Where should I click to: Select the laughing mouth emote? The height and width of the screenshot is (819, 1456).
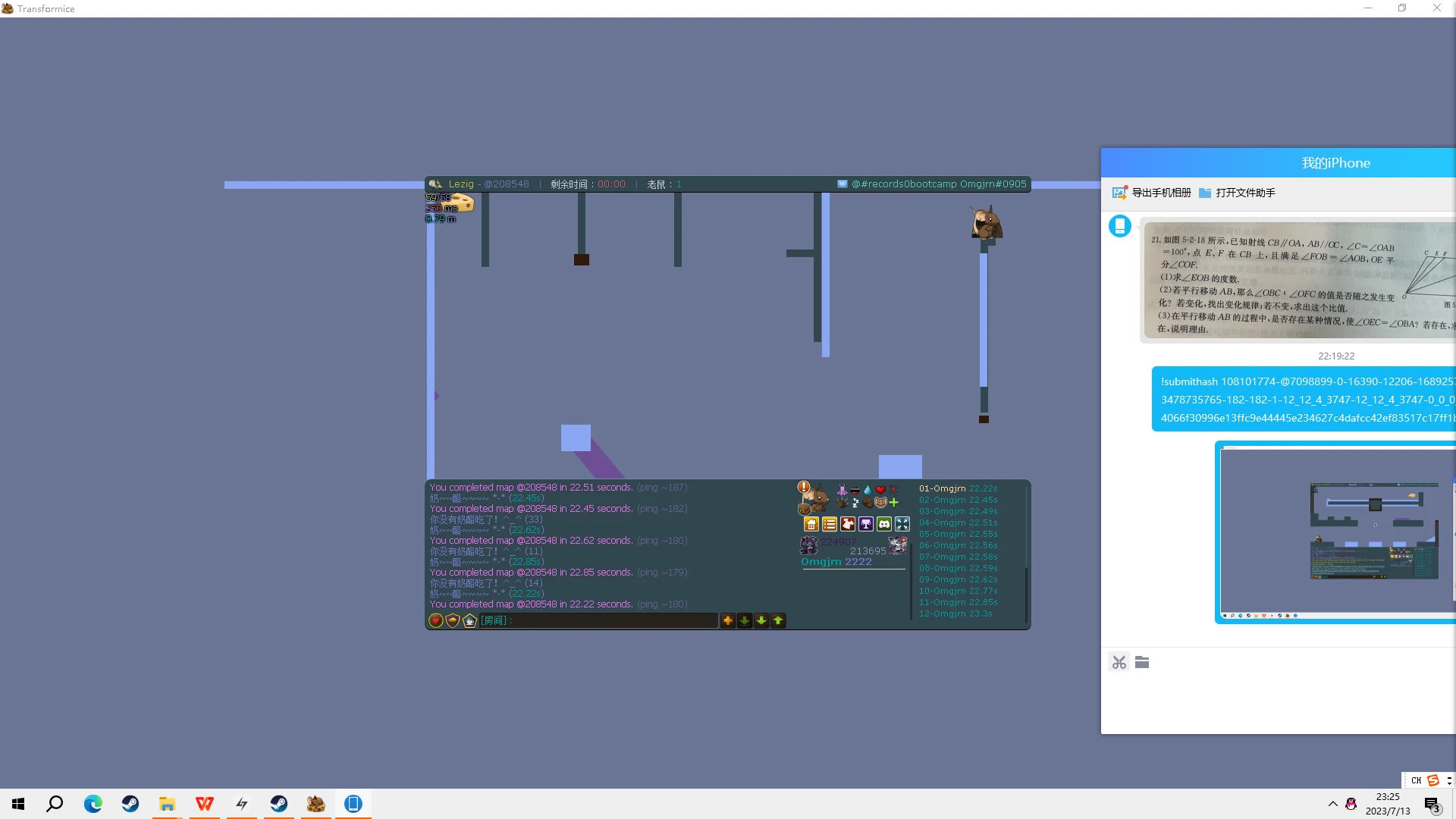coord(855,490)
